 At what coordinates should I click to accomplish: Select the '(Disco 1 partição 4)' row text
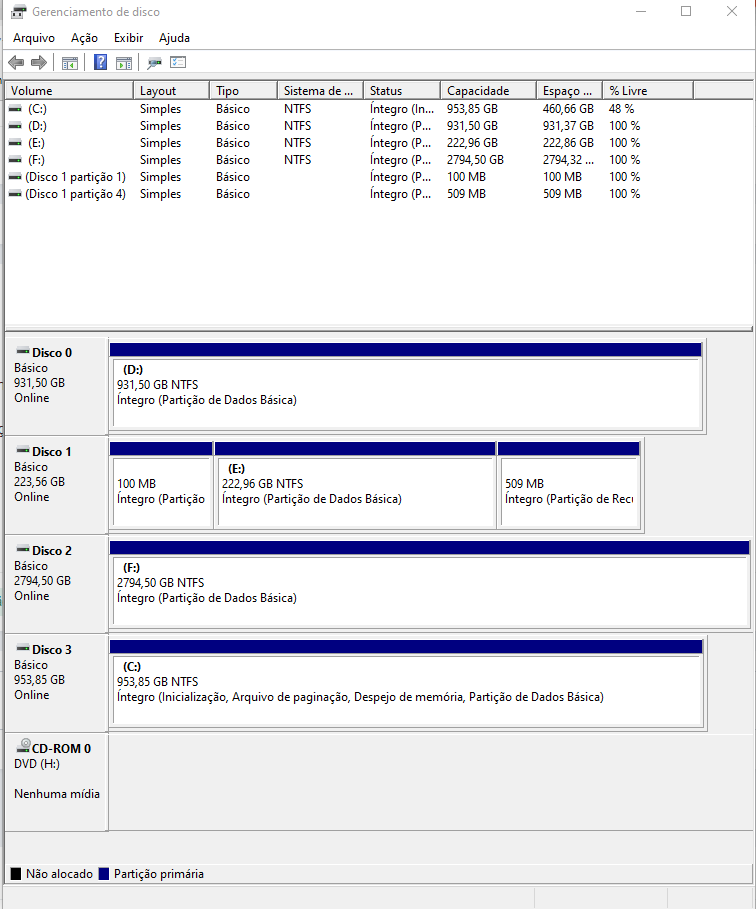coord(75,194)
